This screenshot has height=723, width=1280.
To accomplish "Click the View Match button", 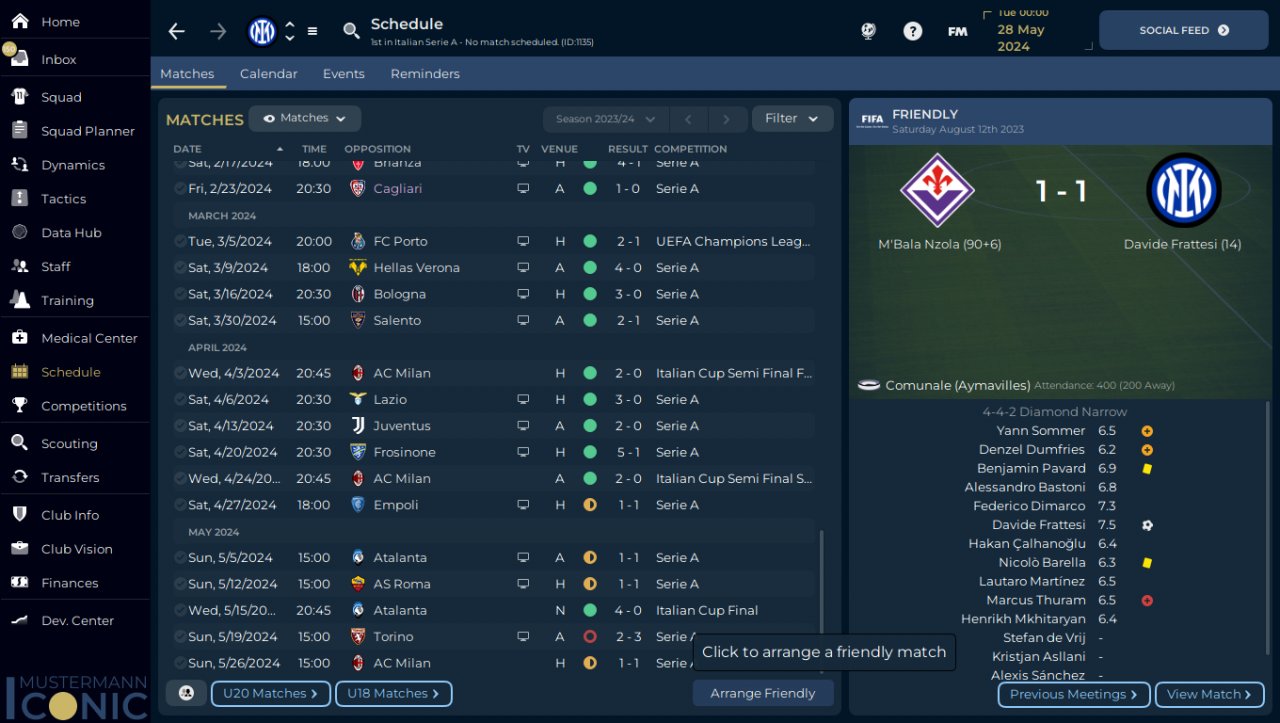I will pyautogui.click(x=1209, y=694).
